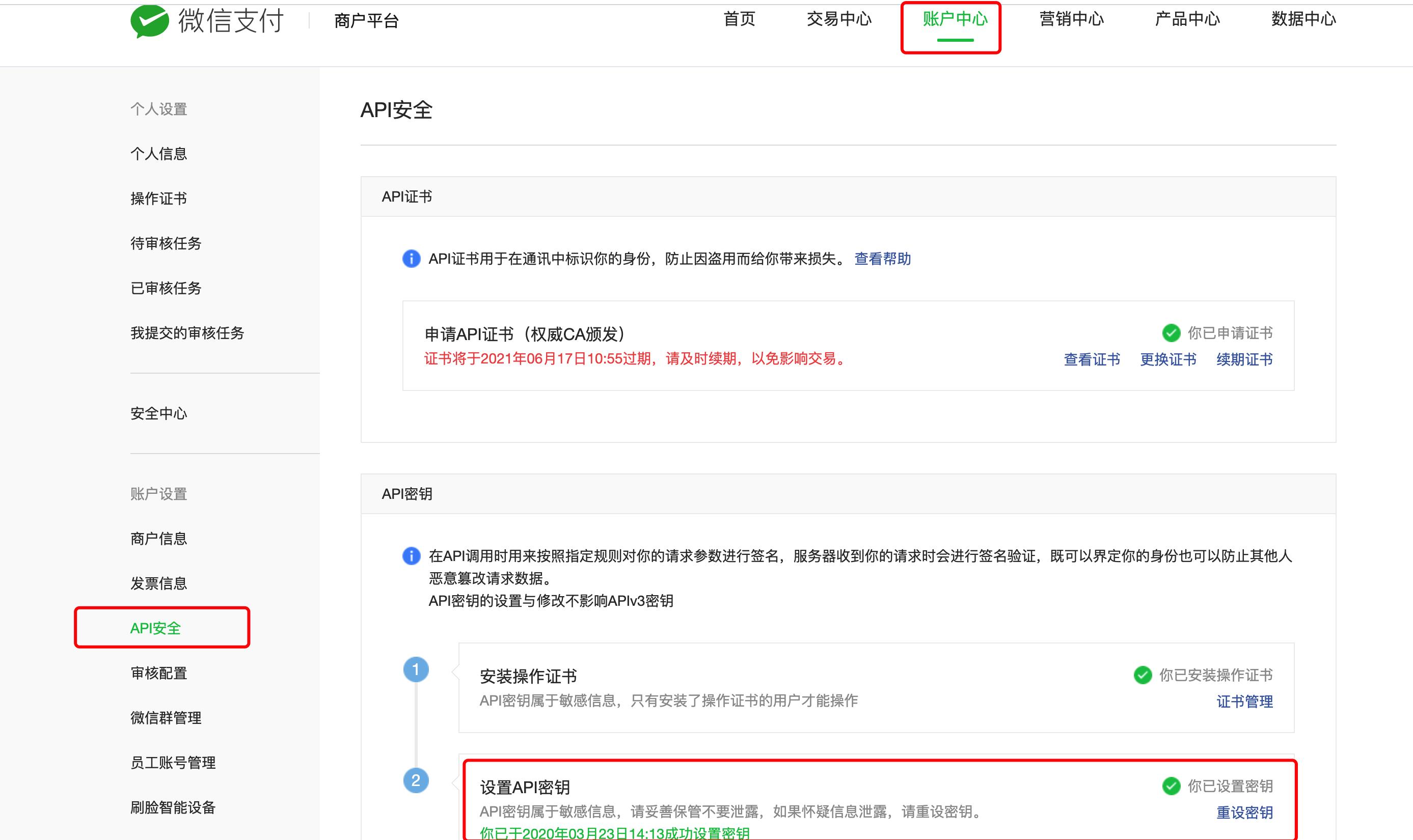Screen dimensions: 1413x840
Task: Click the 你已申请证书 status text
Action: pyautogui.click(x=1230, y=333)
